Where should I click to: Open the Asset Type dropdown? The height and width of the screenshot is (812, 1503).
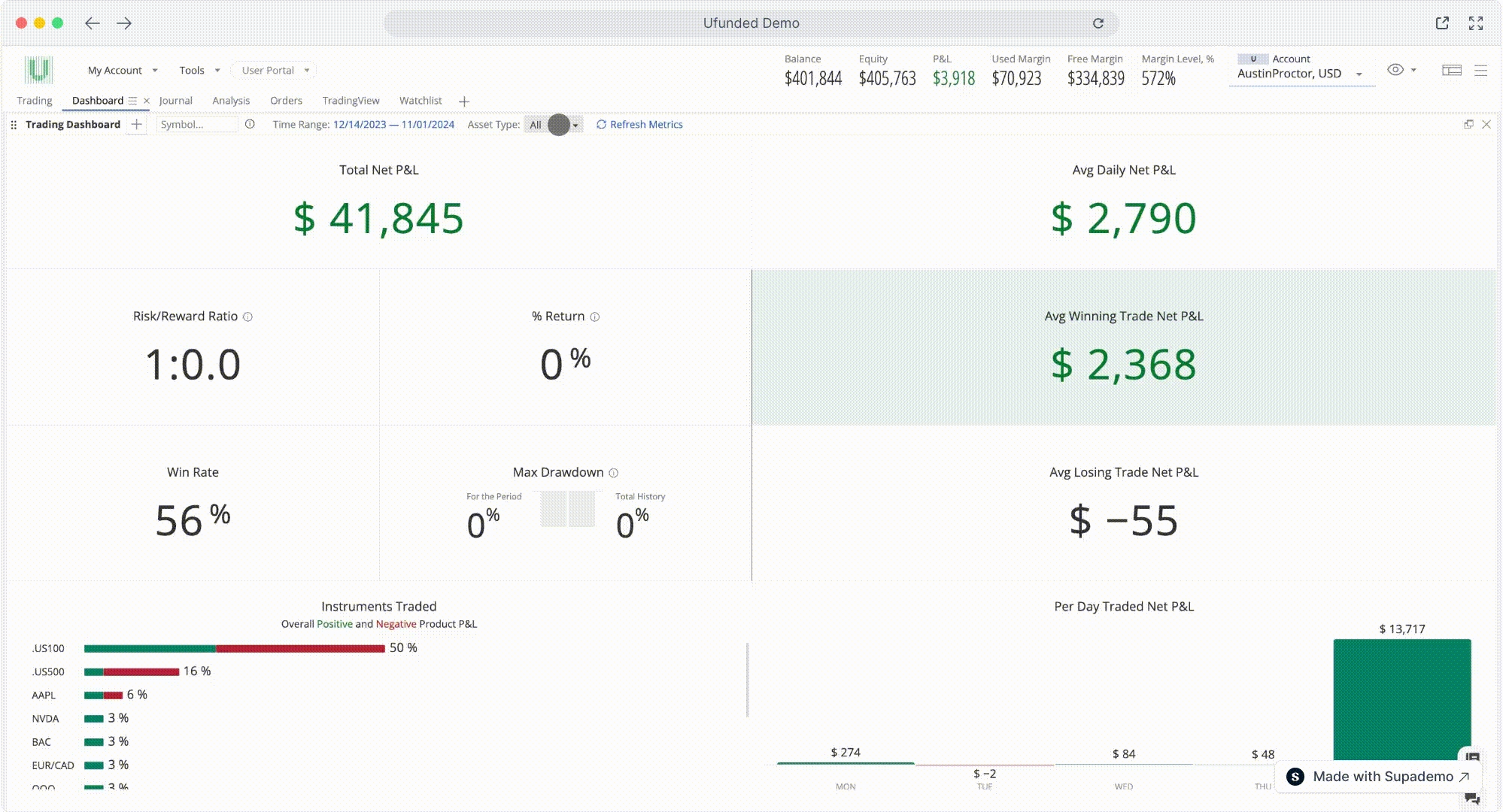point(554,124)
